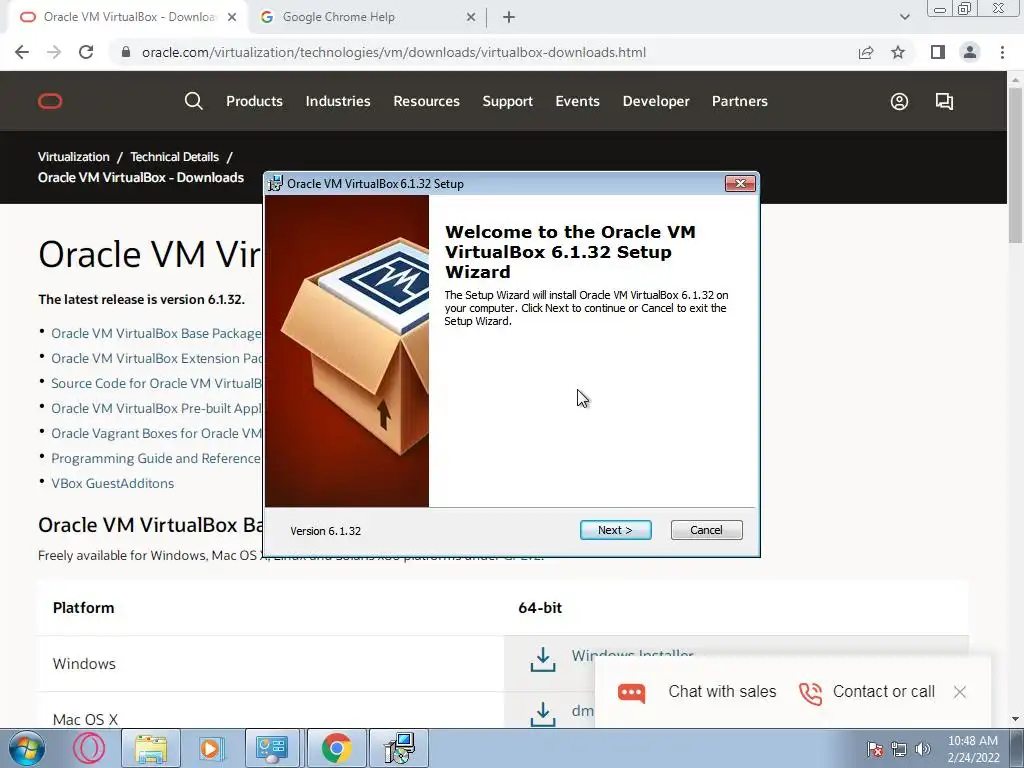Click Contact or call
The width and height of the screenshot is (1024, 768).
point(867,692)
